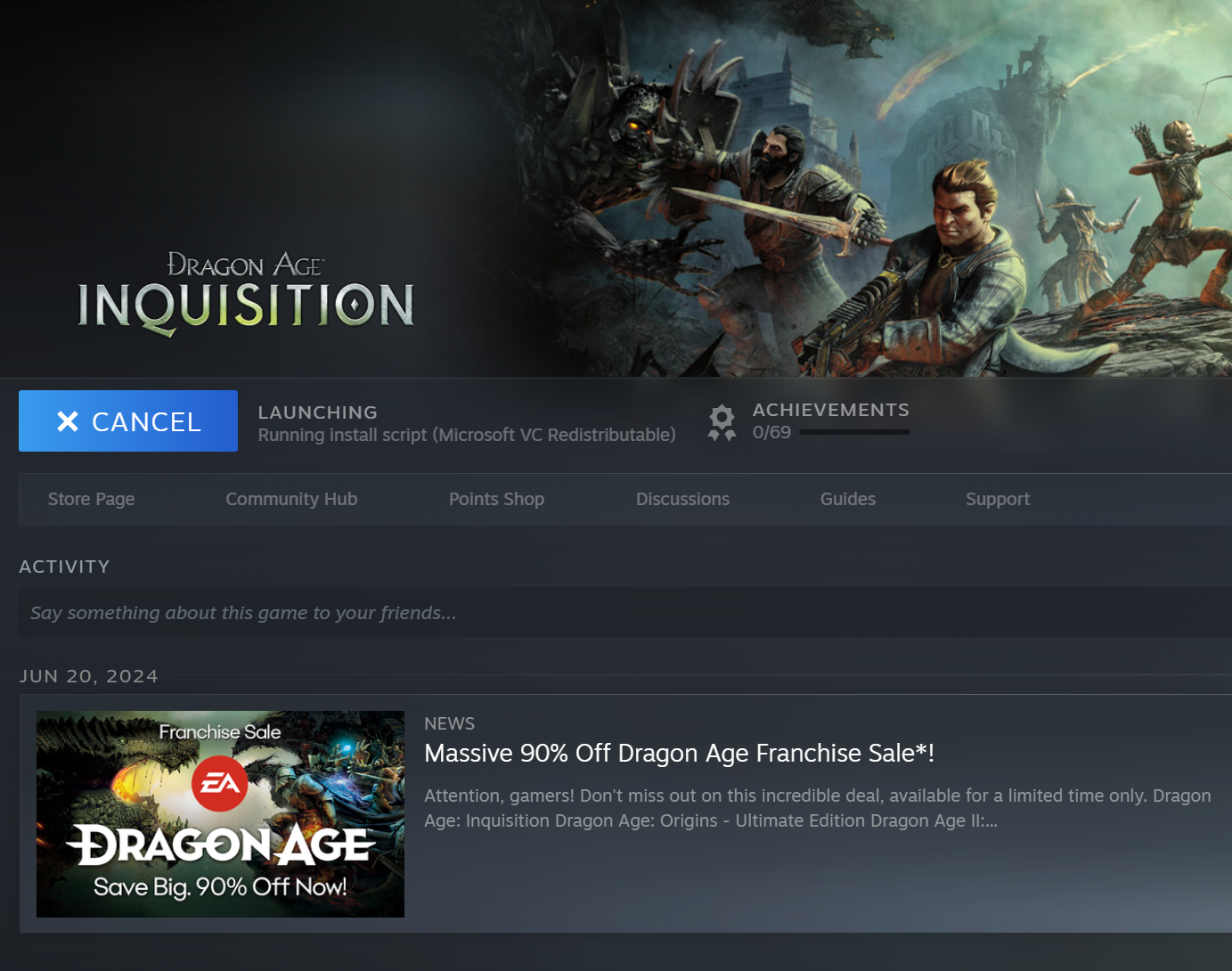View Discussions for this game
Viewport: 1232px width, 971px height.
[682, 499]
